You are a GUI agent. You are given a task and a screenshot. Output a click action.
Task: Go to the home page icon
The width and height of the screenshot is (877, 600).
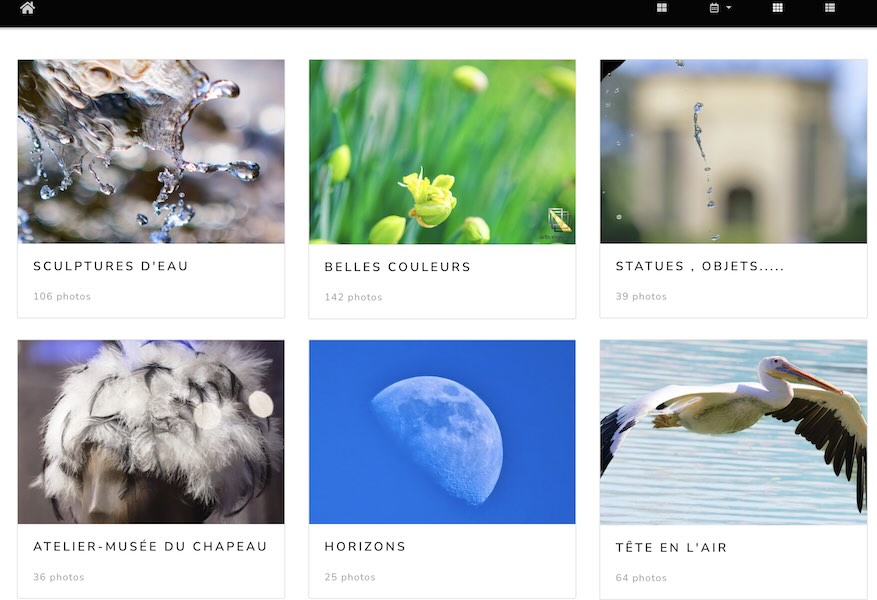pos(27,8)
